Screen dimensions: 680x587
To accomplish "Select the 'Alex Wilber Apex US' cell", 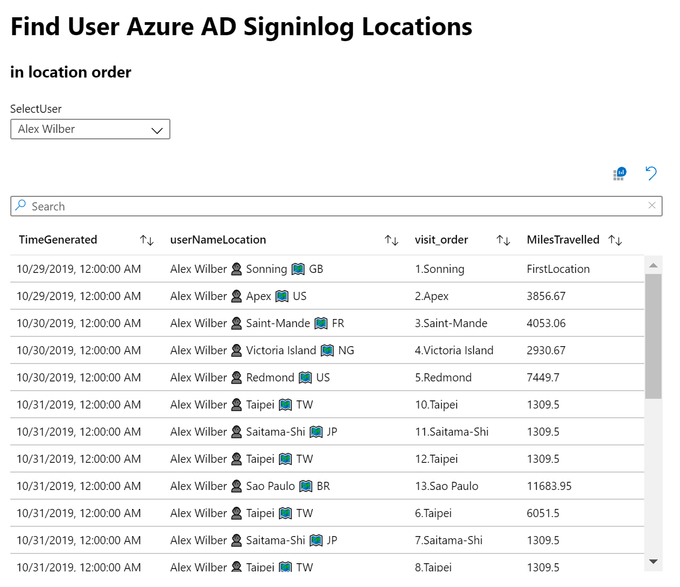I will [x=238, y=296].
